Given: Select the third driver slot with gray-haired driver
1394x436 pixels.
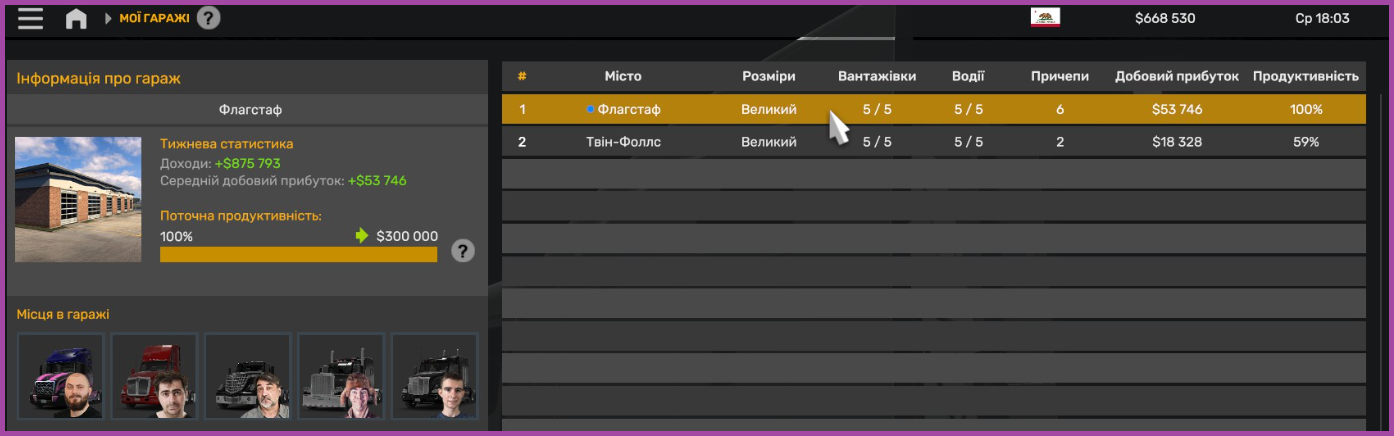Looking at the screenshot, I should 248,375.
